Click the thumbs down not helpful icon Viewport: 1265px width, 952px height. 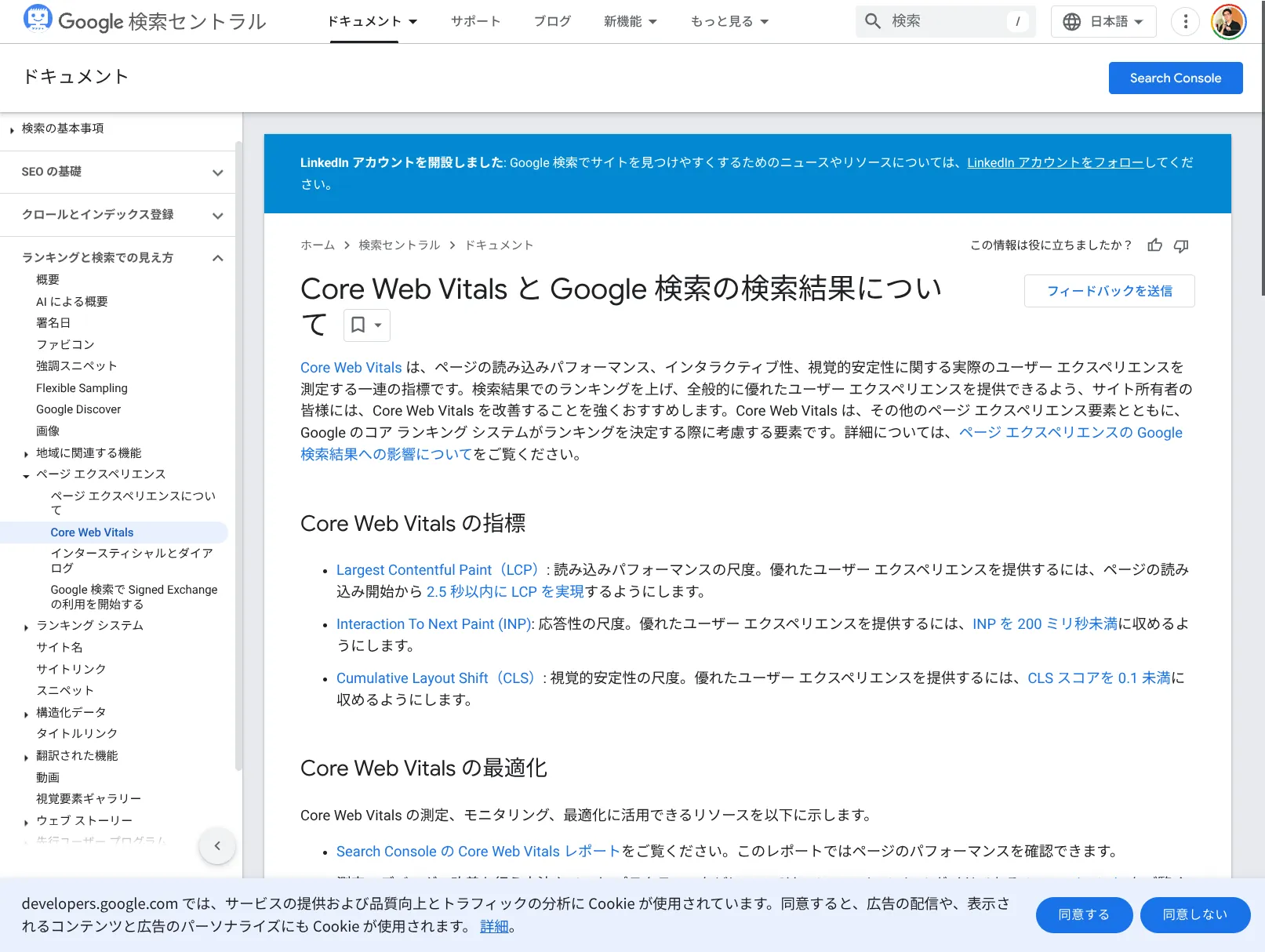coord(1181,245)
